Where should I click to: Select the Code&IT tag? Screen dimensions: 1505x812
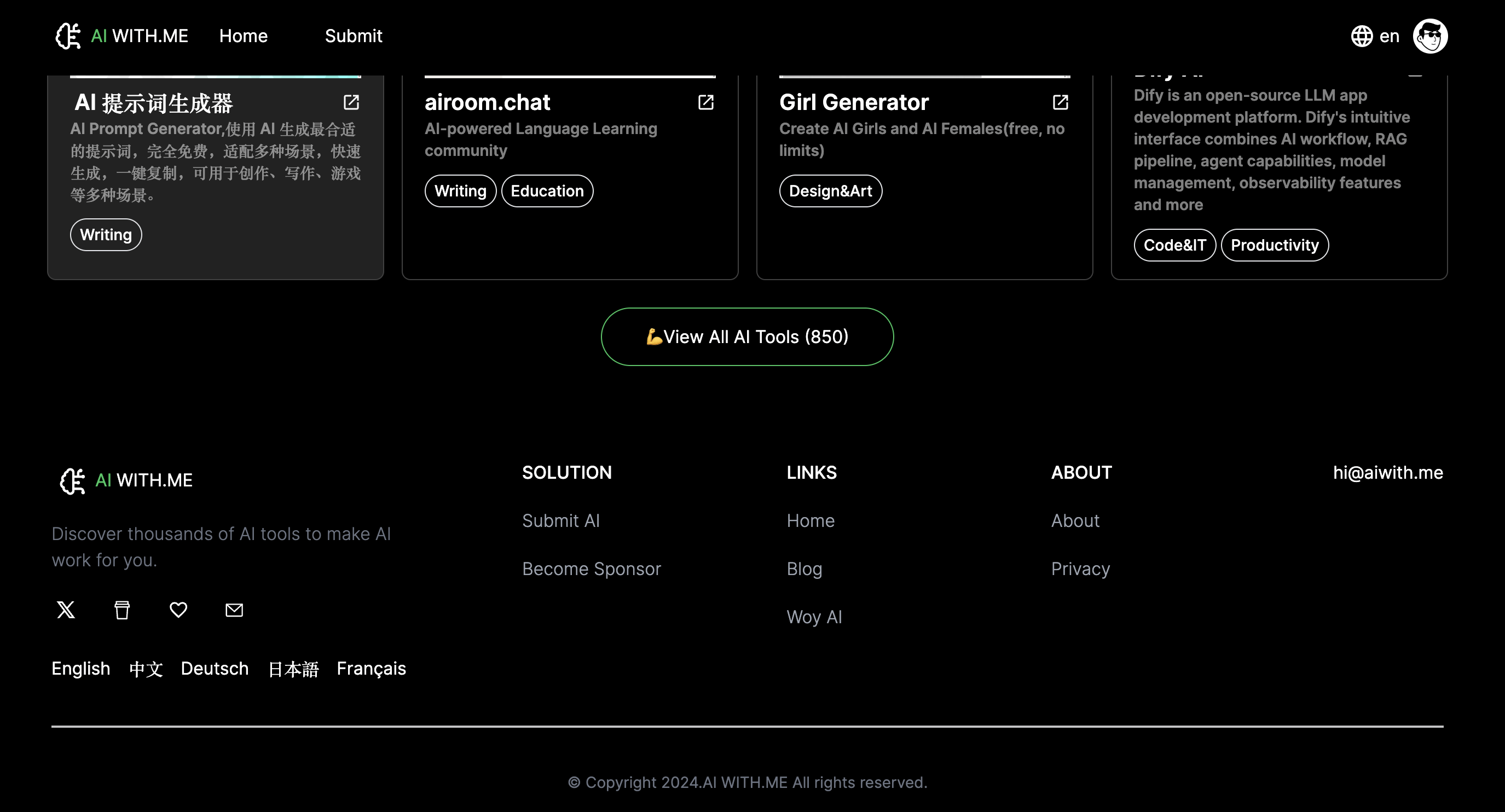click(1175, 245)
